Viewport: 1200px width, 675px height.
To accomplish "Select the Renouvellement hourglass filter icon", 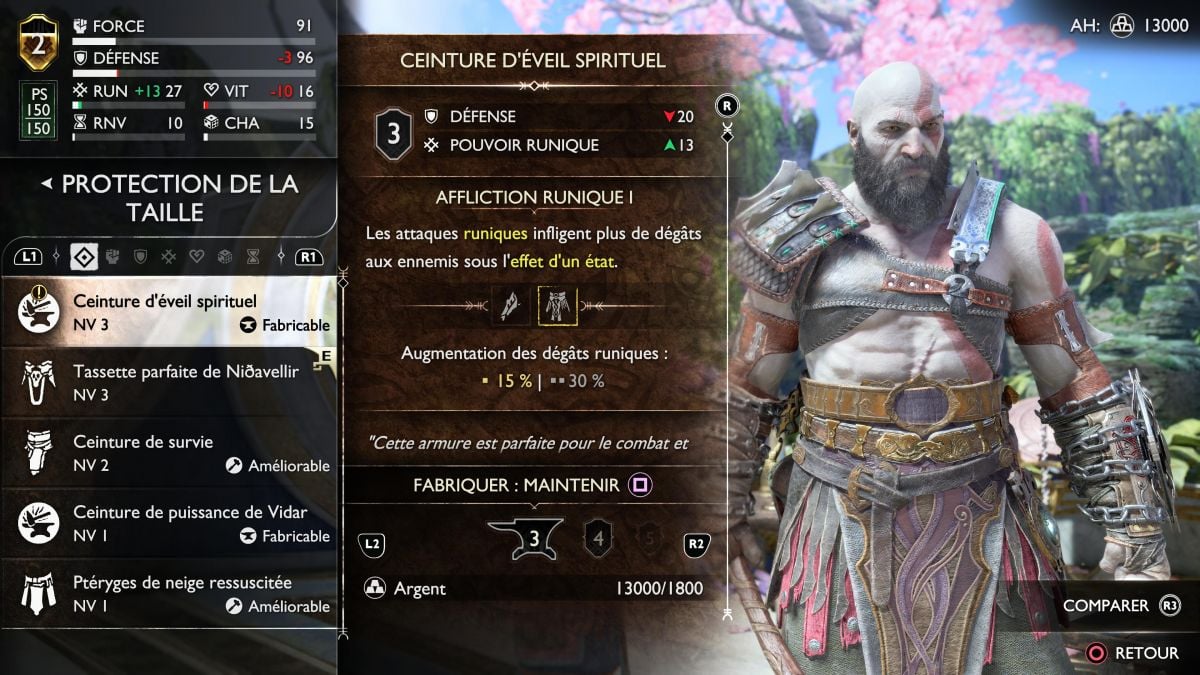I will point(252,257).
